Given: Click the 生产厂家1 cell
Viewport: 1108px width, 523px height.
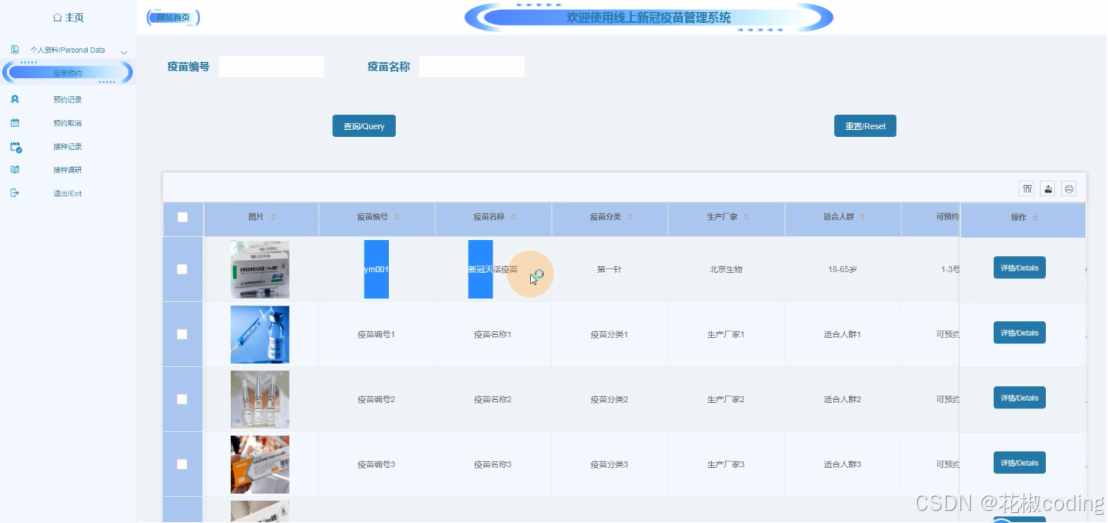Looking at the screenshot, I should coord(726,334).
